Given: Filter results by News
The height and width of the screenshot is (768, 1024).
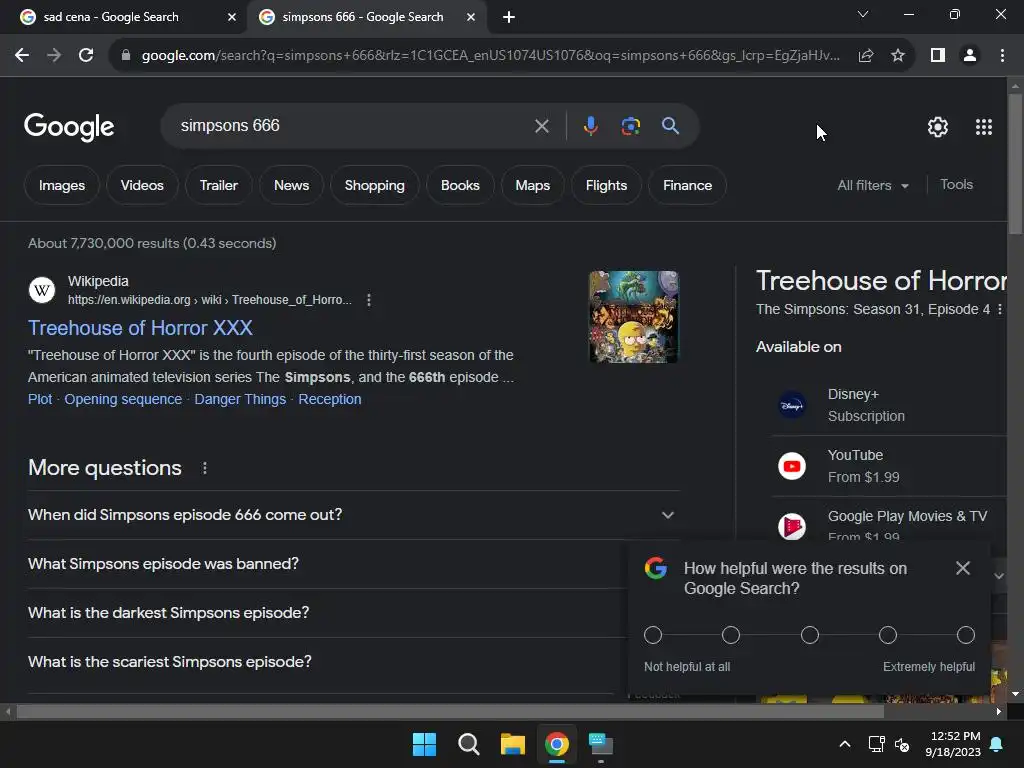Looking at the screenshot, I should point(291,185).
